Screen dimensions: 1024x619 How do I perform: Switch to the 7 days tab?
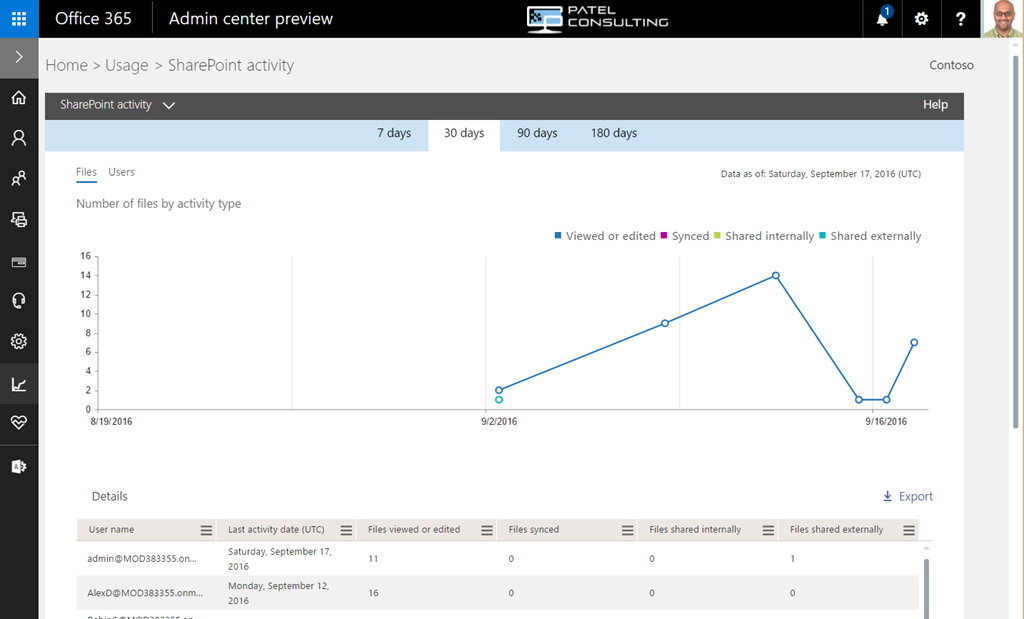pos(394,133)
